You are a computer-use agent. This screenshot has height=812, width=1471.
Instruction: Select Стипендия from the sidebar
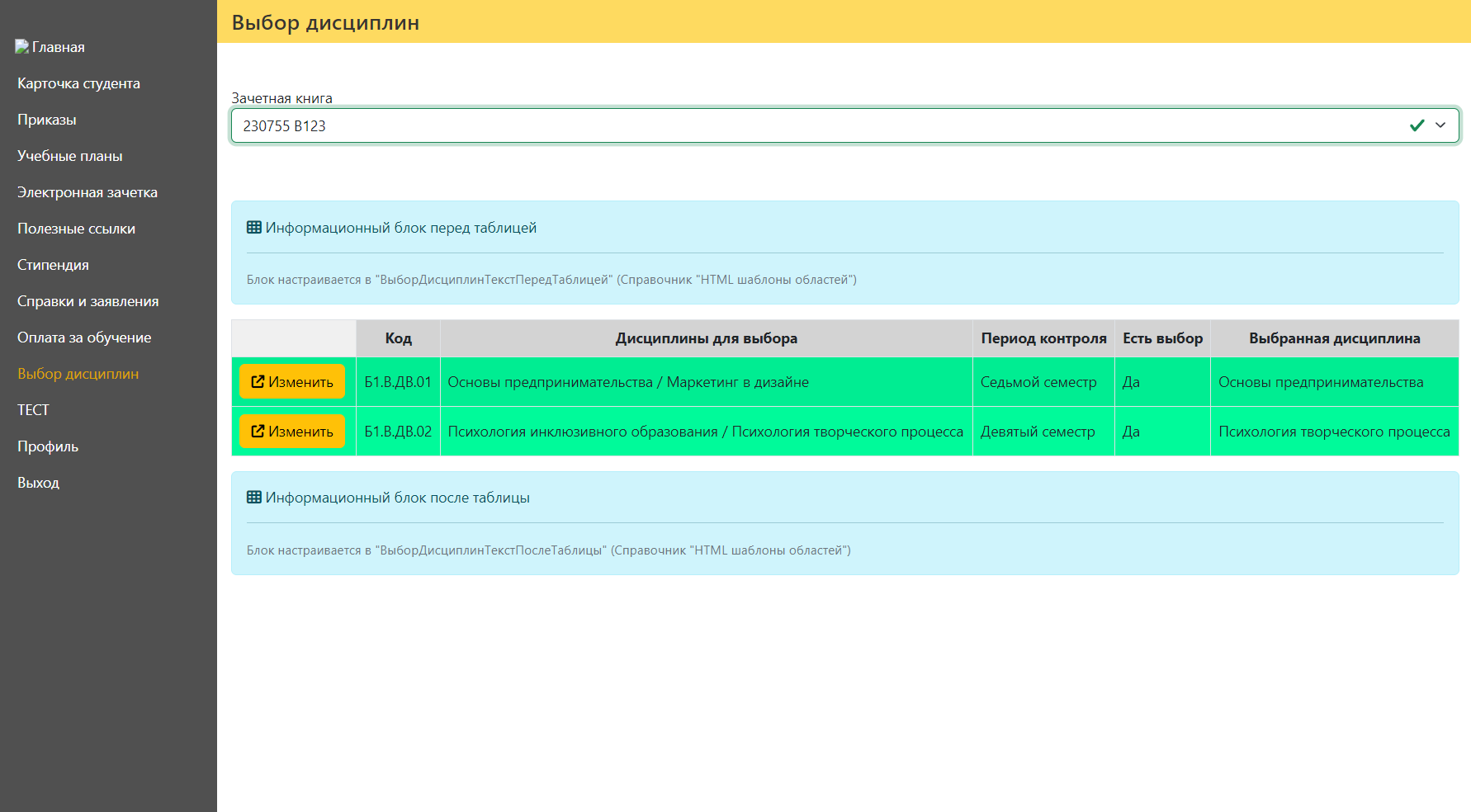(53, 265)
